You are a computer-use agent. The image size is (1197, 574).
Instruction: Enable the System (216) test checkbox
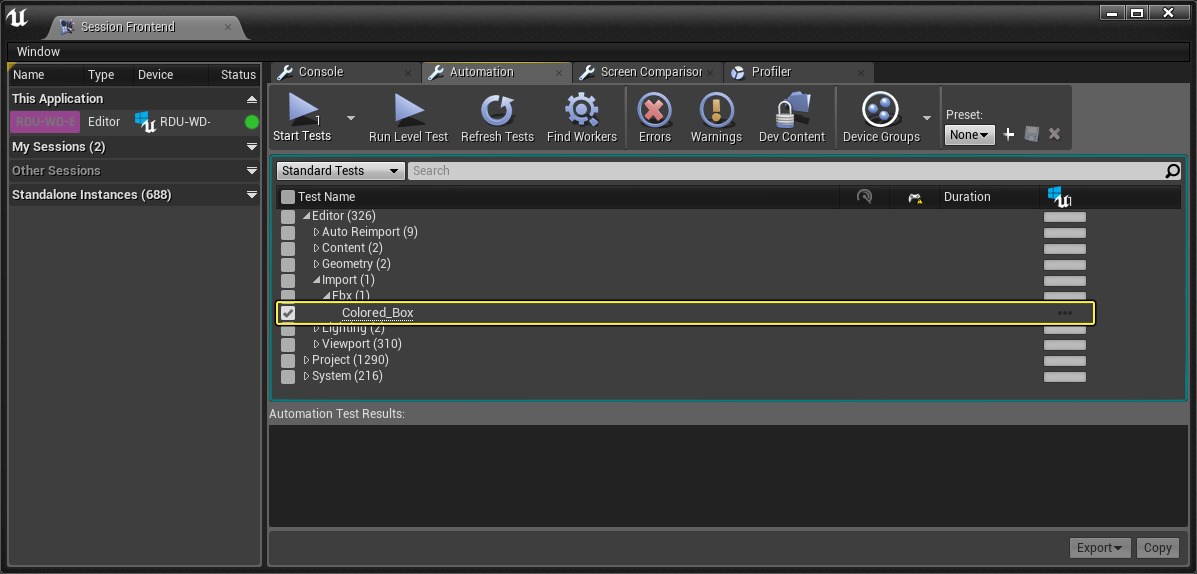(288, 377)
